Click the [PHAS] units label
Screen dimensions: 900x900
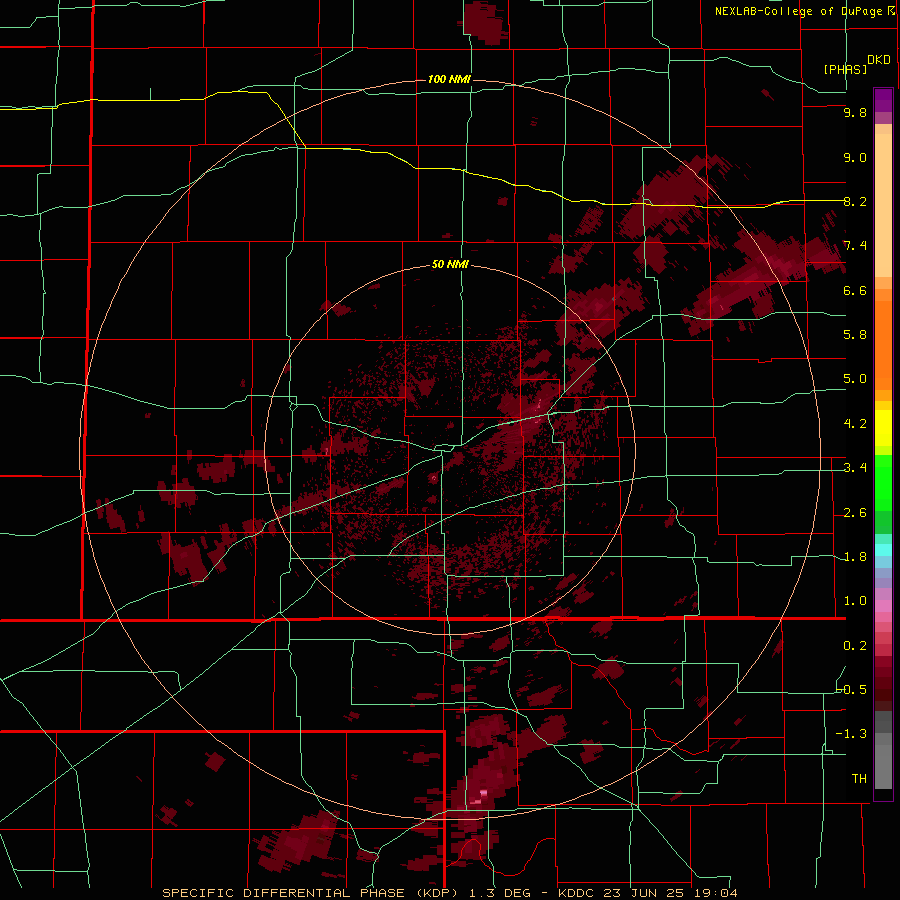pyautogui.click(x=845, y=69)
